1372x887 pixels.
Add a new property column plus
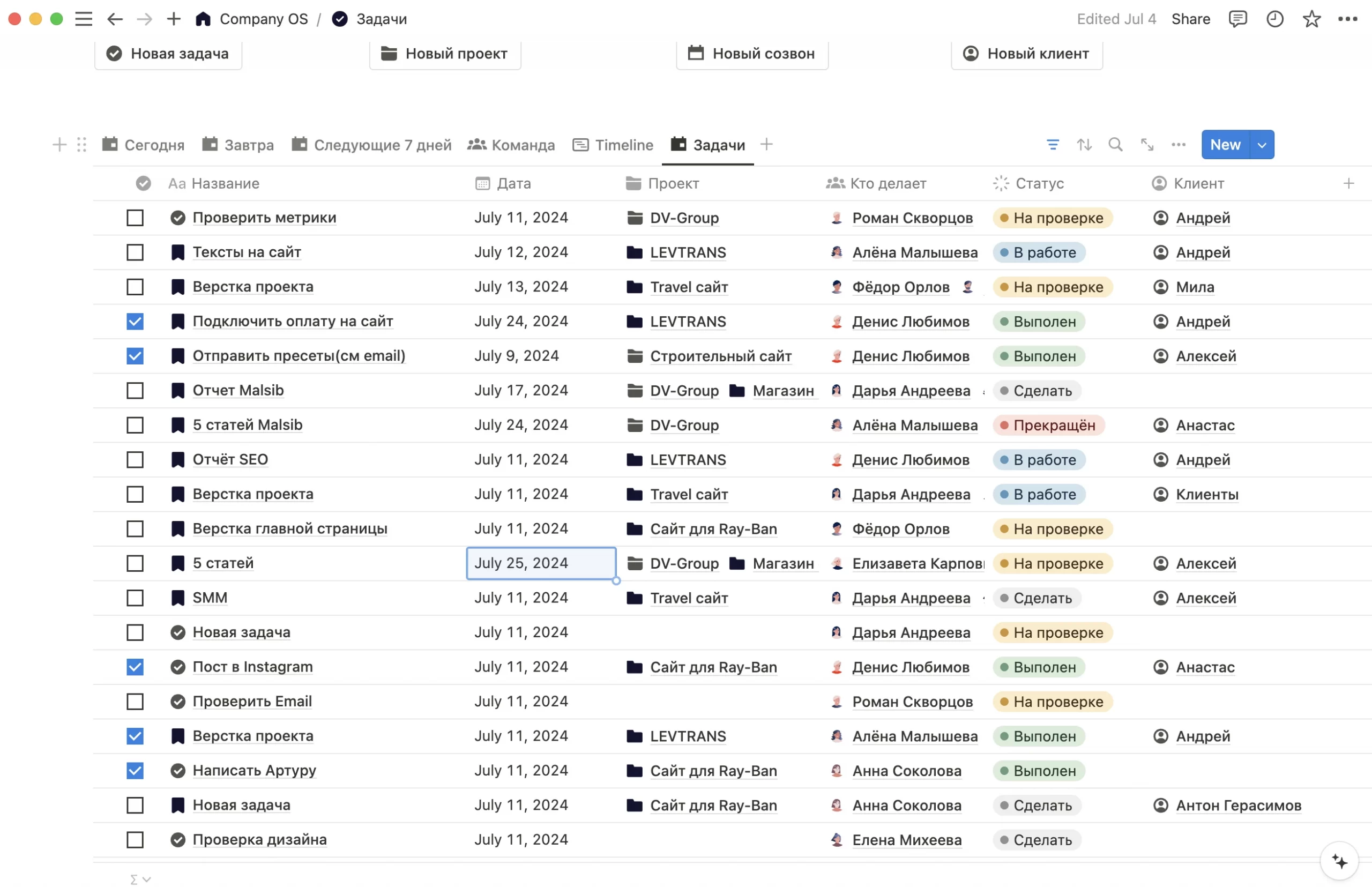1348,183
